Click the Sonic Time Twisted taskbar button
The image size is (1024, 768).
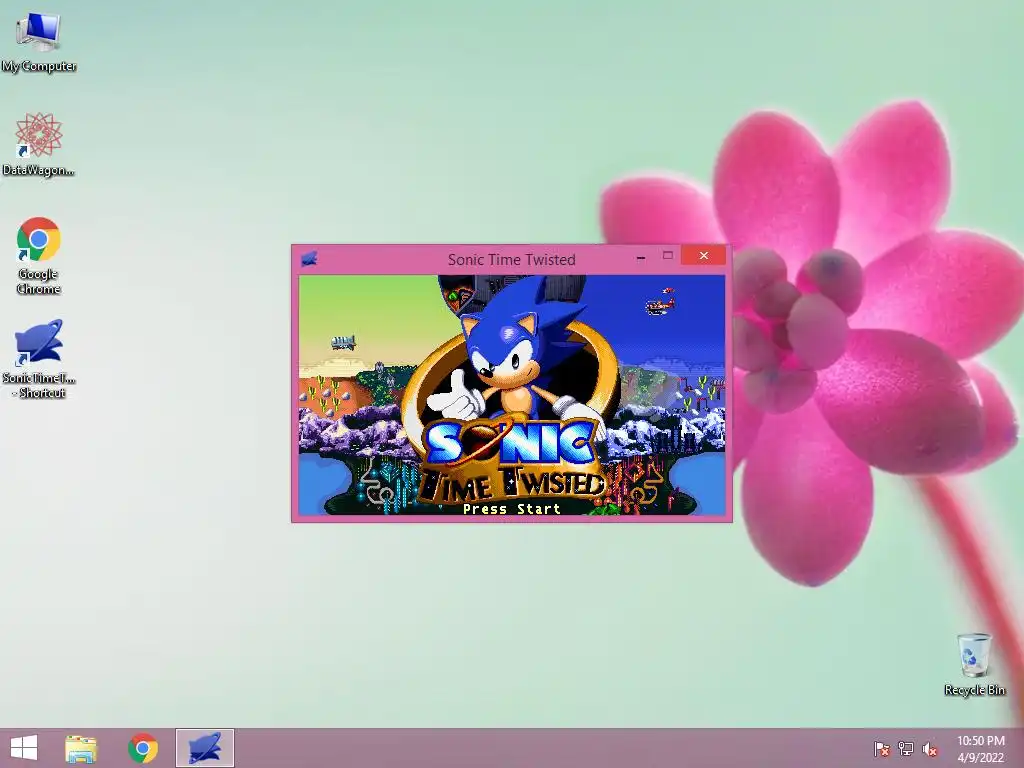[x=204, y=748]
